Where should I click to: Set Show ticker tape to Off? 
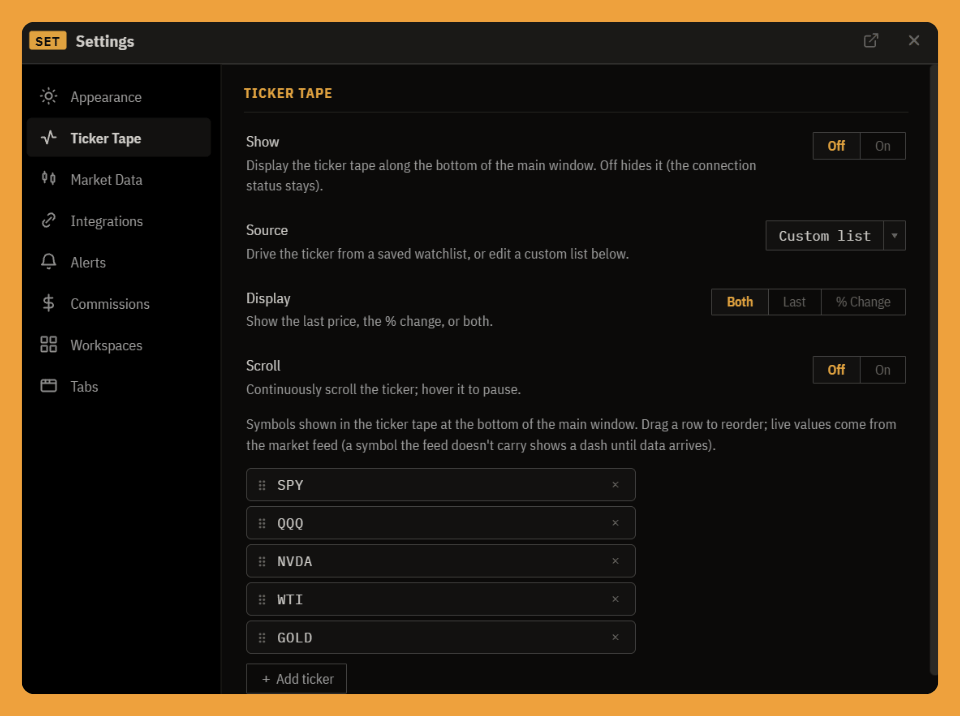(836, 146)
